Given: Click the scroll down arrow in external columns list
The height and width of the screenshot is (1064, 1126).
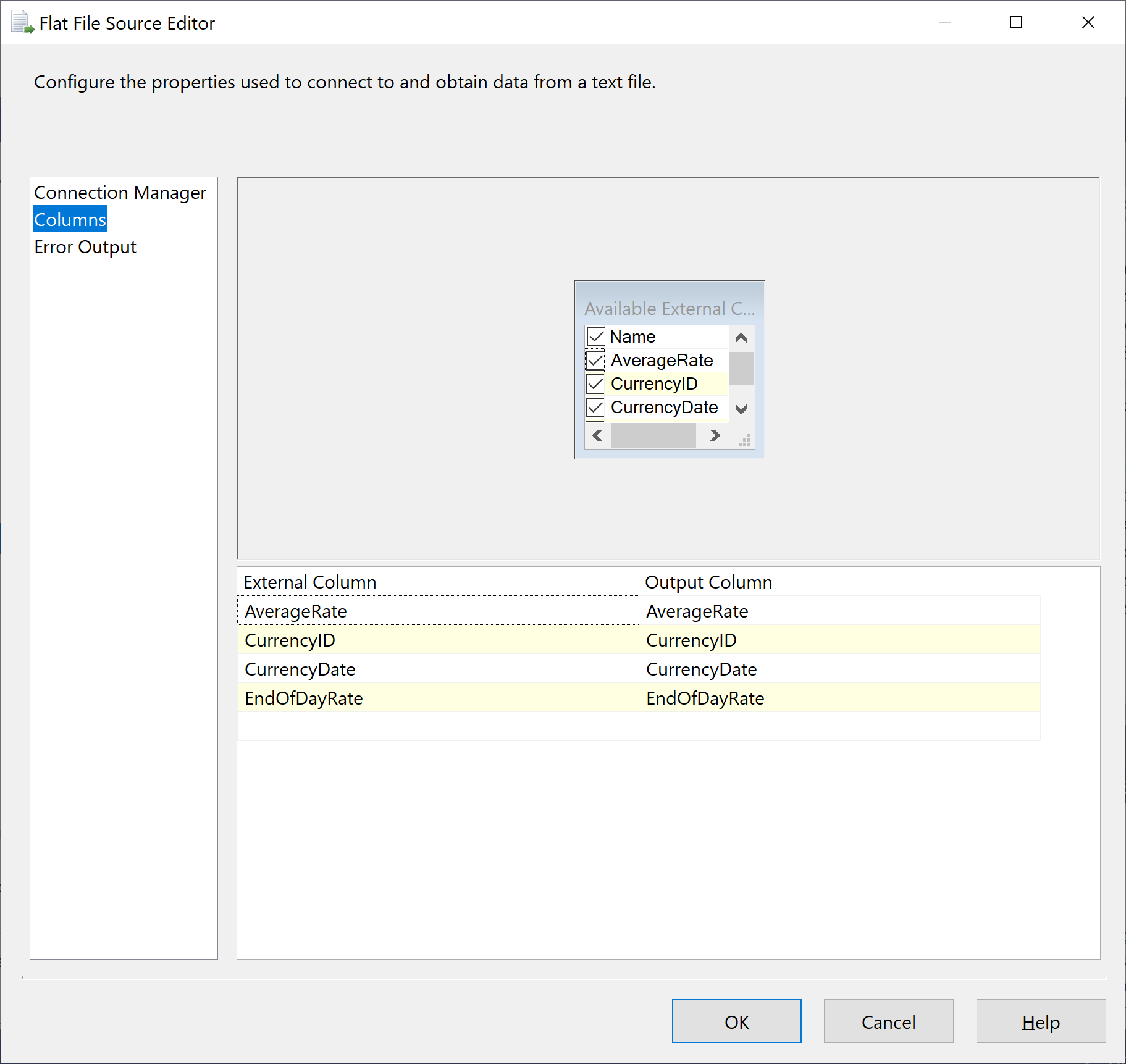Looking at the screenshot, I should 741,408.
